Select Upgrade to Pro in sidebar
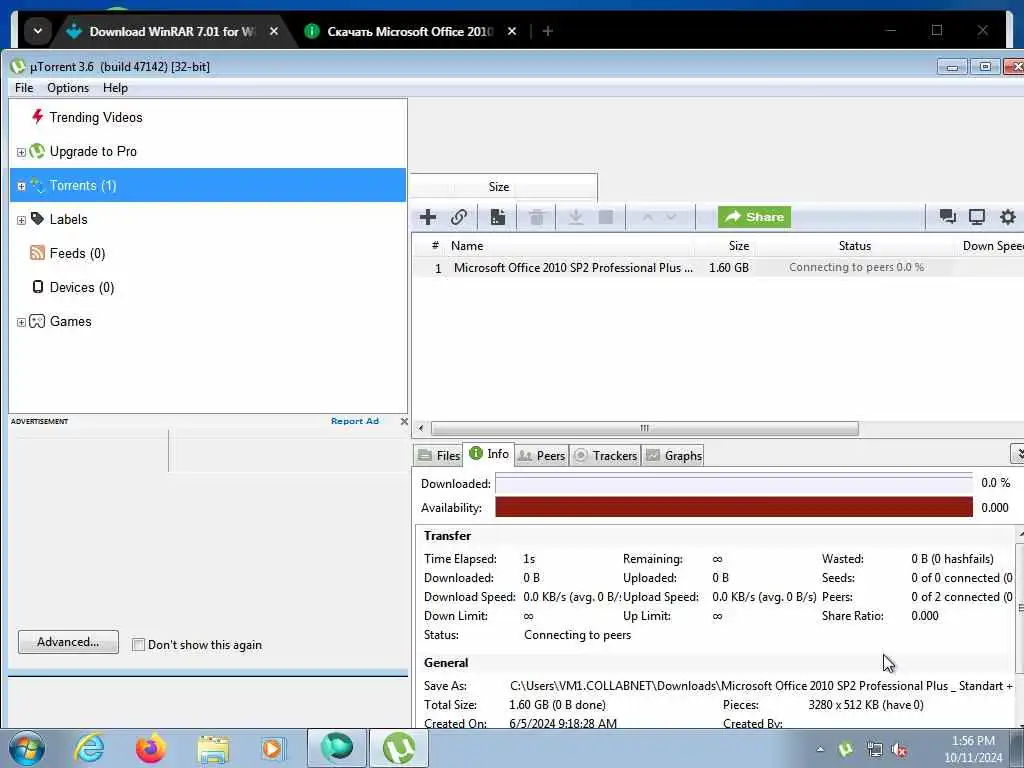1024x768 pixels. [93, 152]
